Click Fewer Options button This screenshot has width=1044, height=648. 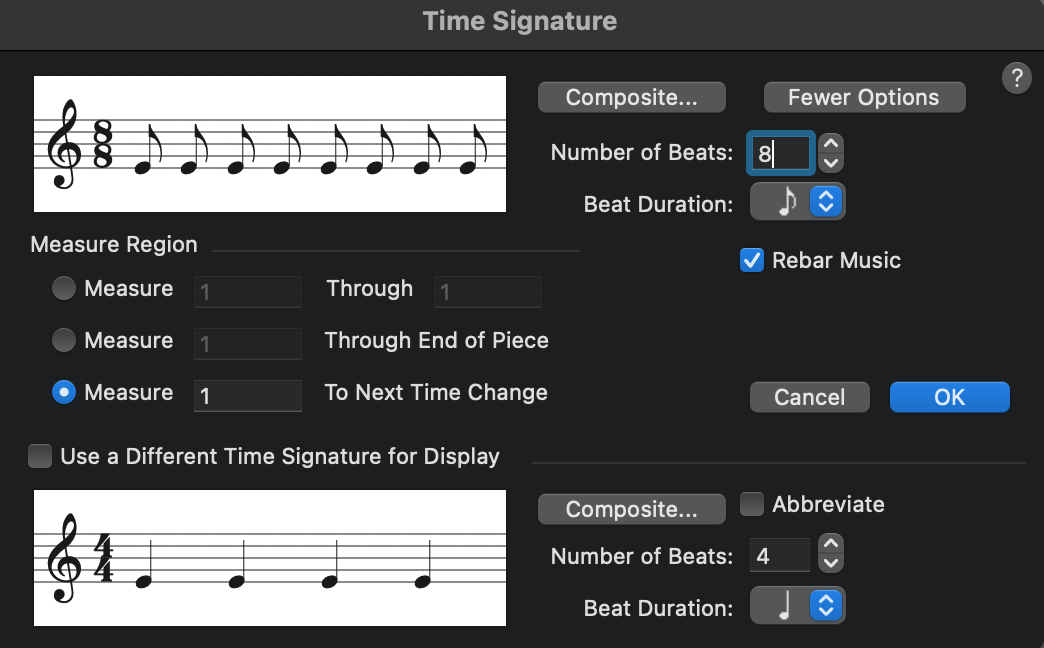tap(864, 97)
